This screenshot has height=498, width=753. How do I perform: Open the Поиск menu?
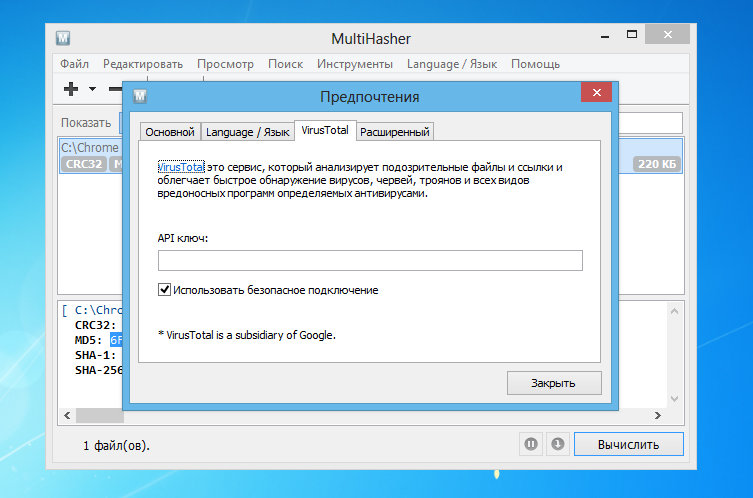click(x=285, y=64)
